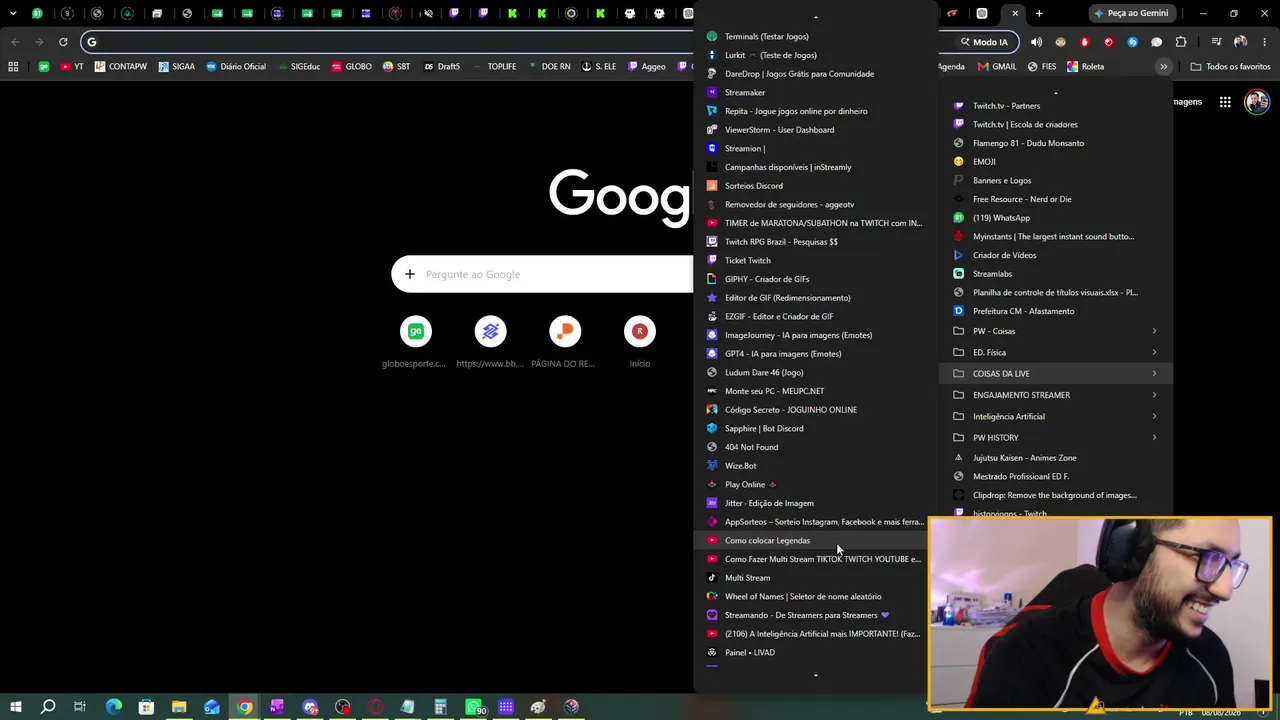Expand the ED. Física folder submenu
1280x720 pixels.
coord(1055,352)
